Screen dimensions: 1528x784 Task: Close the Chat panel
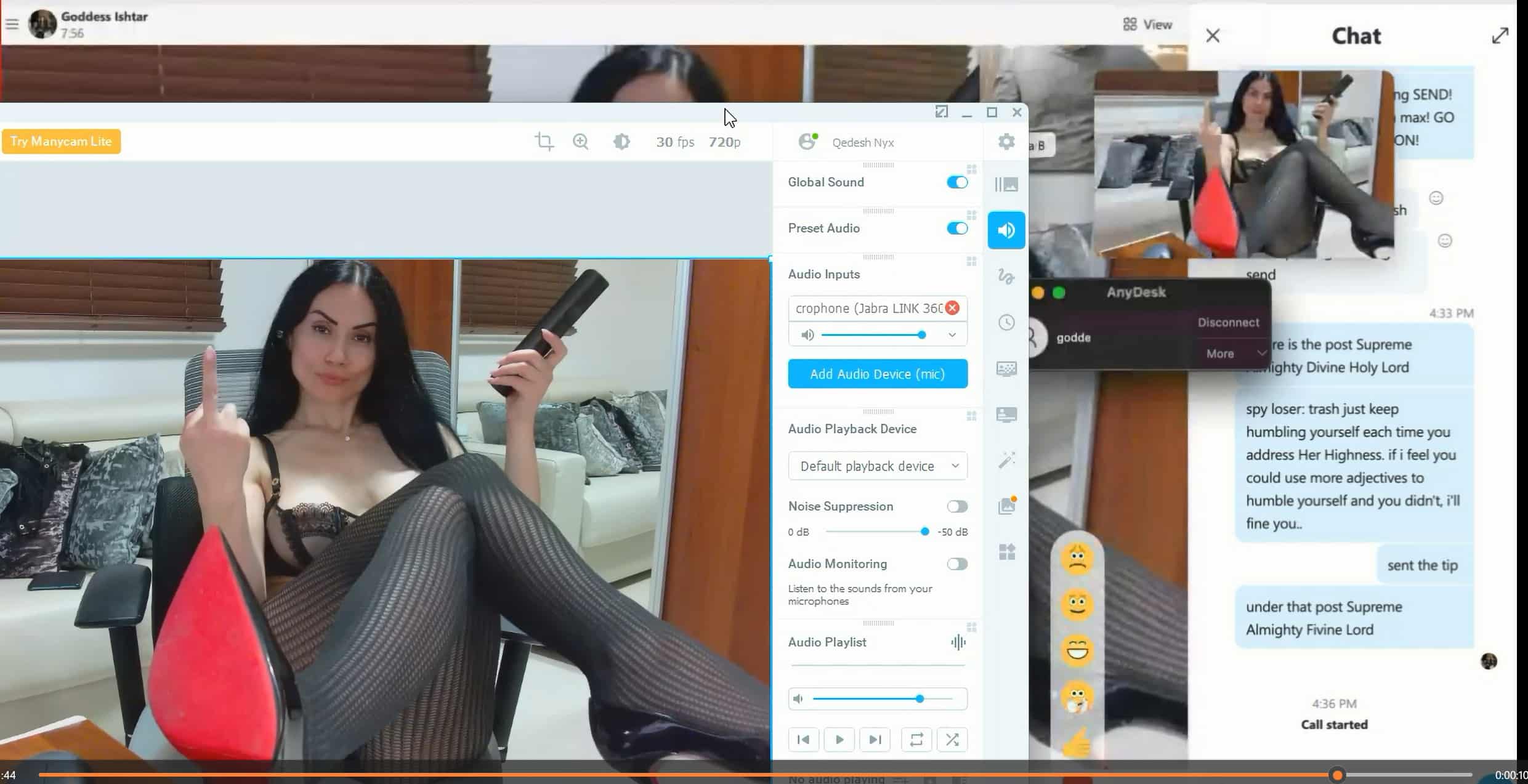[1213, 36]
